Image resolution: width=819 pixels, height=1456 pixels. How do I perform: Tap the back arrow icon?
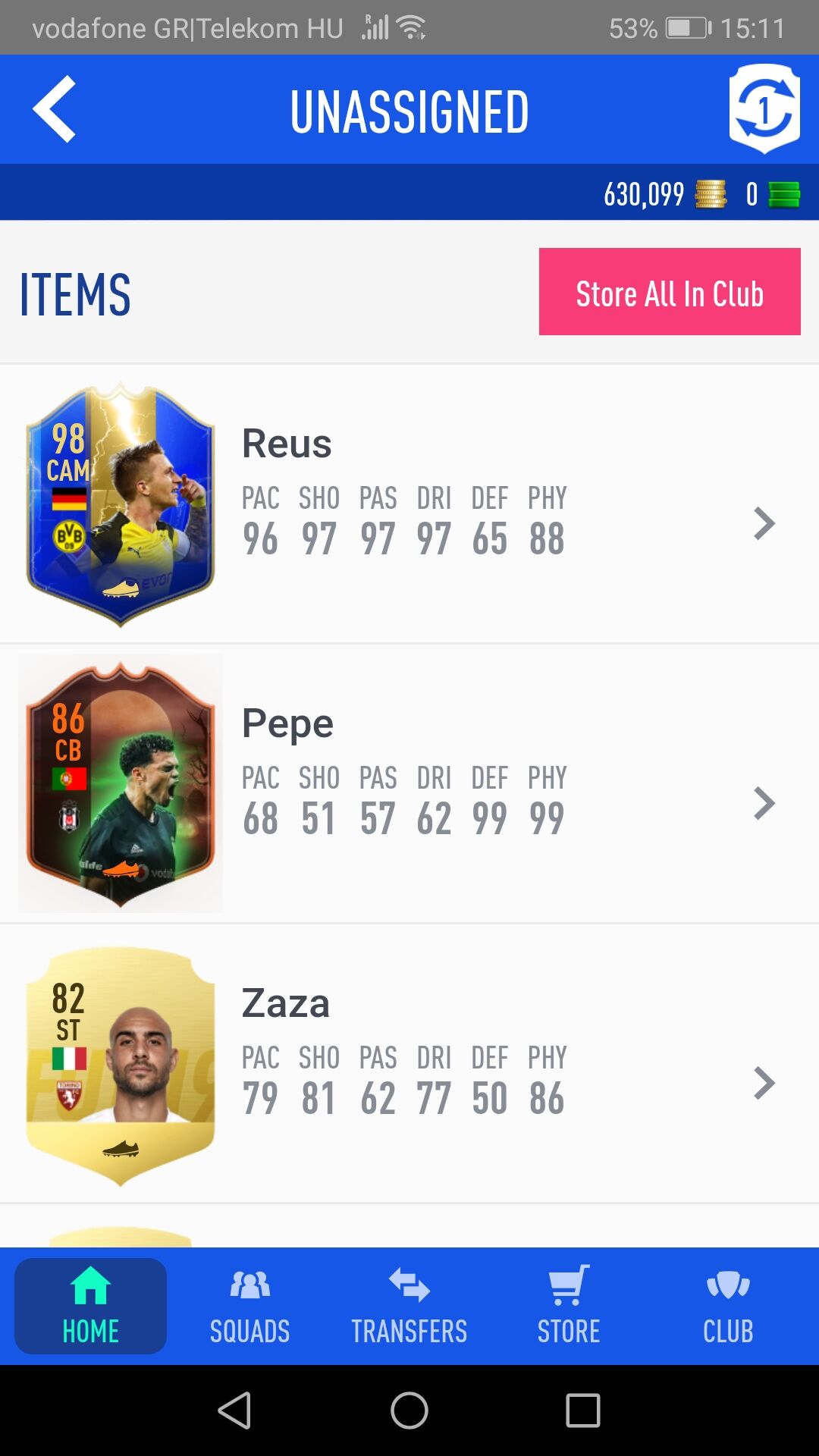click(x=54, y=109)
